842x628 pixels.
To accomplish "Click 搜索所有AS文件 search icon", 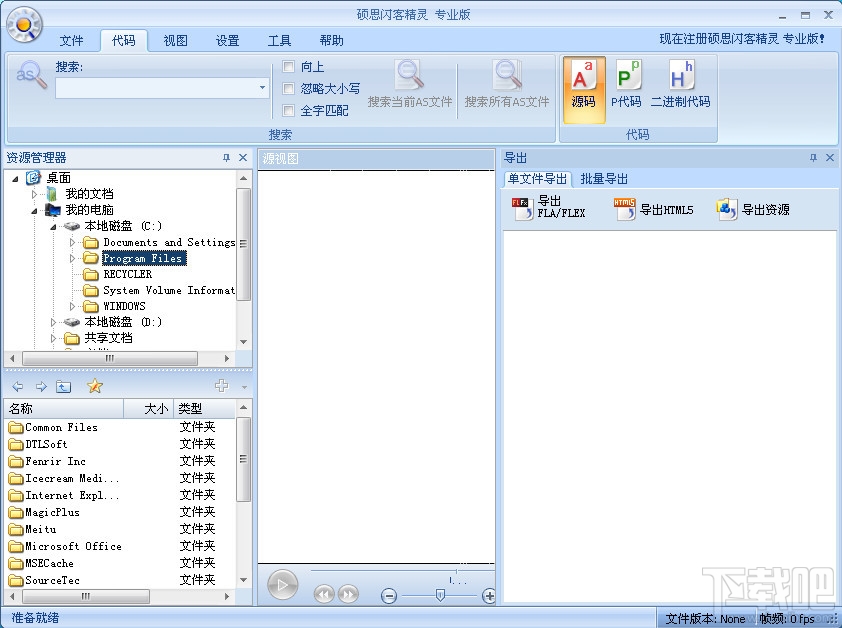I will point(507,76).
